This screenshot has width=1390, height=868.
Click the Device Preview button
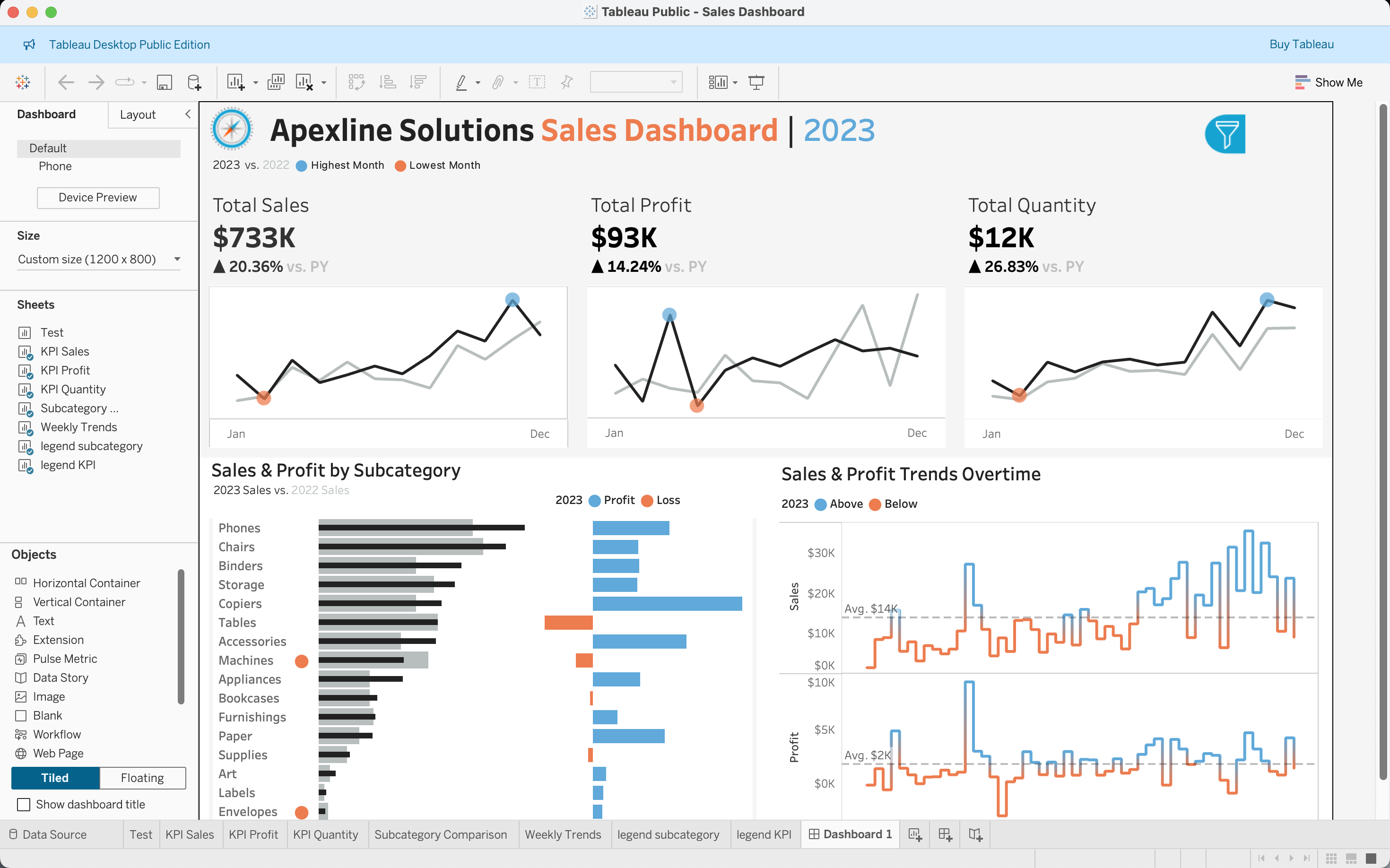pos(97,198)
